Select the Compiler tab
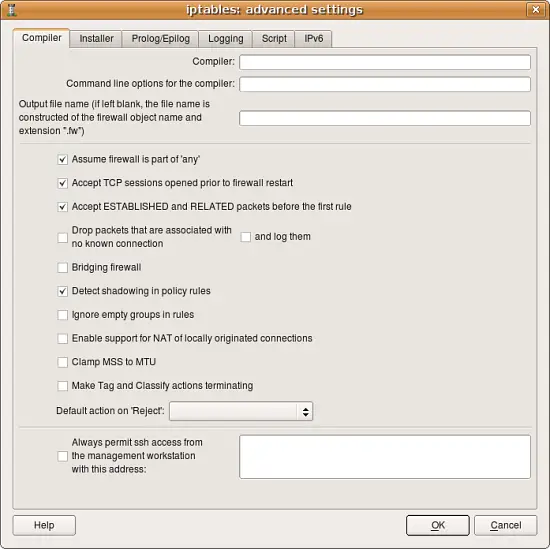Viewport: 550px width, 549px height. pos(41,38)
